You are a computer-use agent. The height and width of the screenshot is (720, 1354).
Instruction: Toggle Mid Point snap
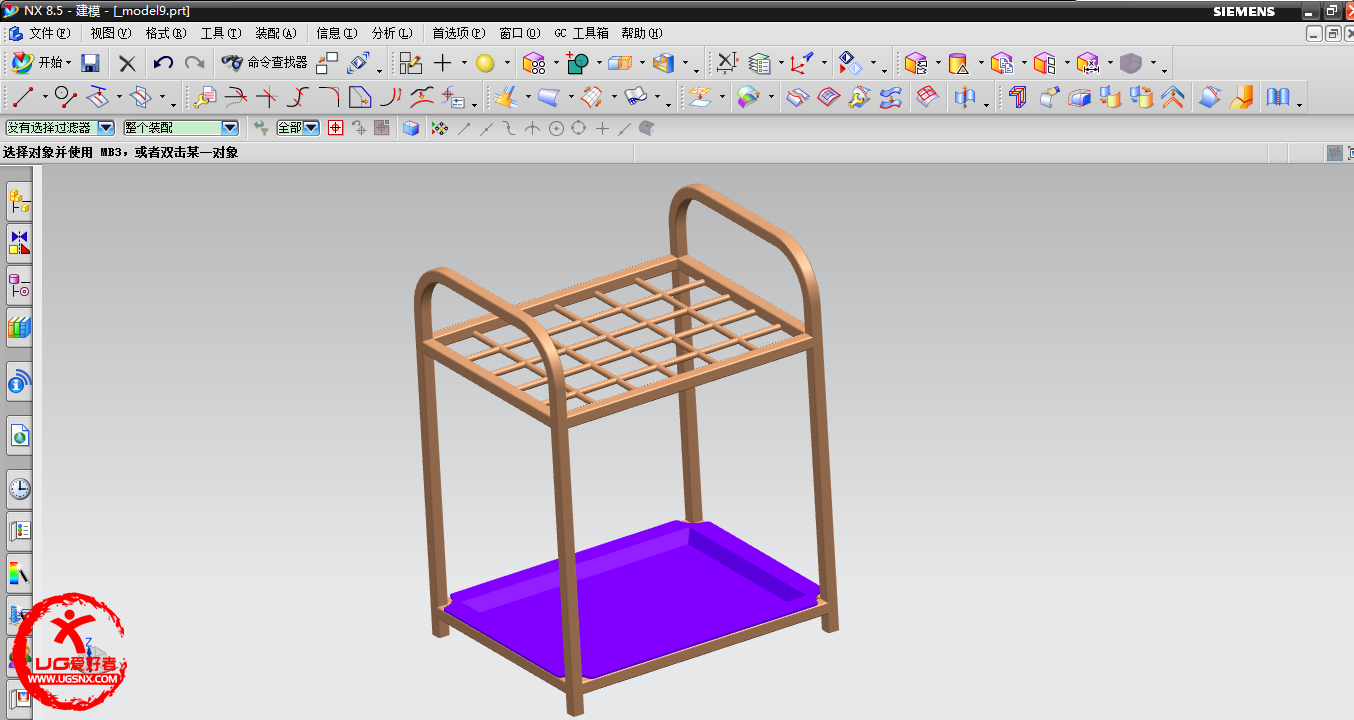[487, 128]
